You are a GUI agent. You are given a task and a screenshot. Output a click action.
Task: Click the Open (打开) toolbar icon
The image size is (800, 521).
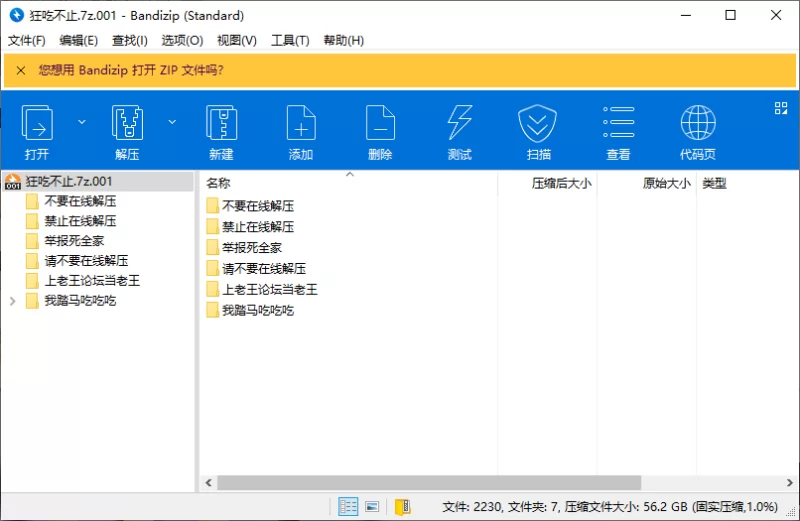[x=37, y=122]
